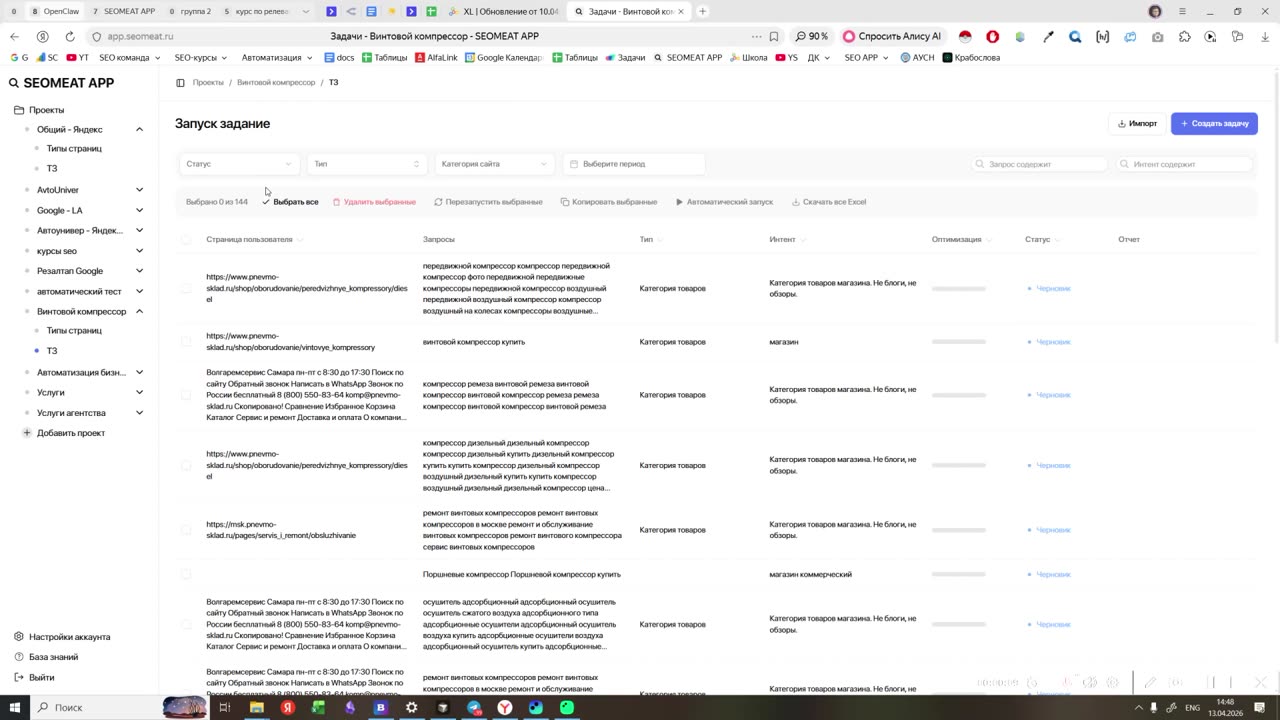This screenshot has width=1280, height=720.
Task: Click the Создать задачу button
Action: pyautogui.click(x=1214, y=124)
